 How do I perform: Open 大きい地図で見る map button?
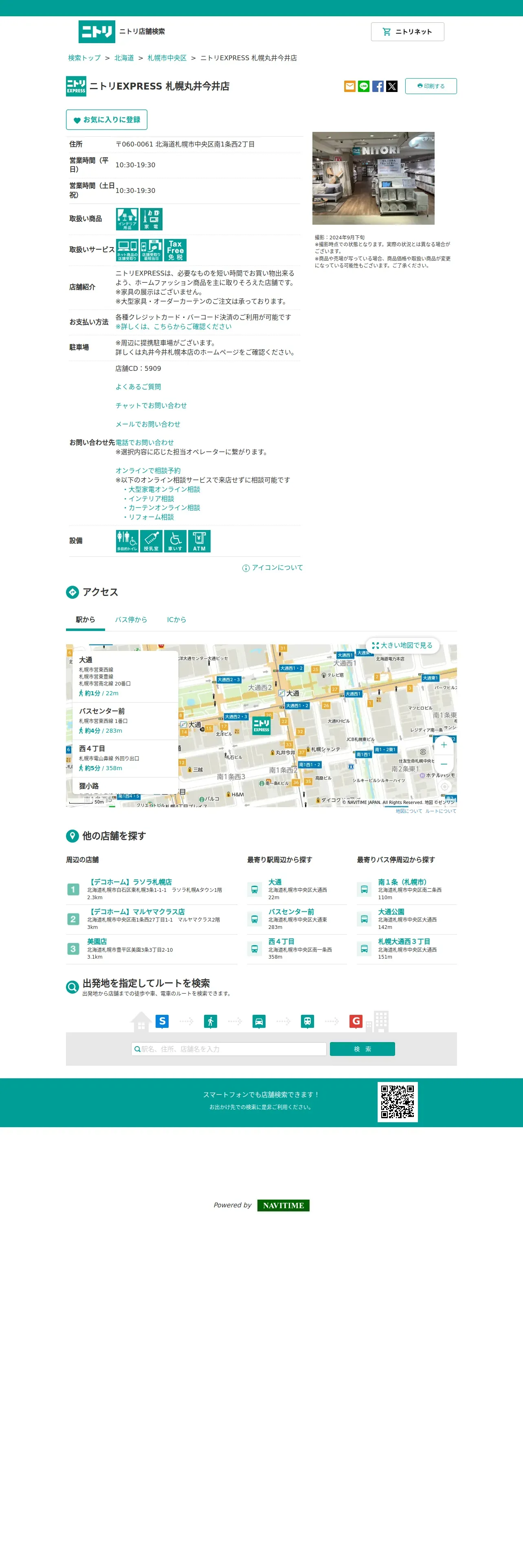pos(402,645)
